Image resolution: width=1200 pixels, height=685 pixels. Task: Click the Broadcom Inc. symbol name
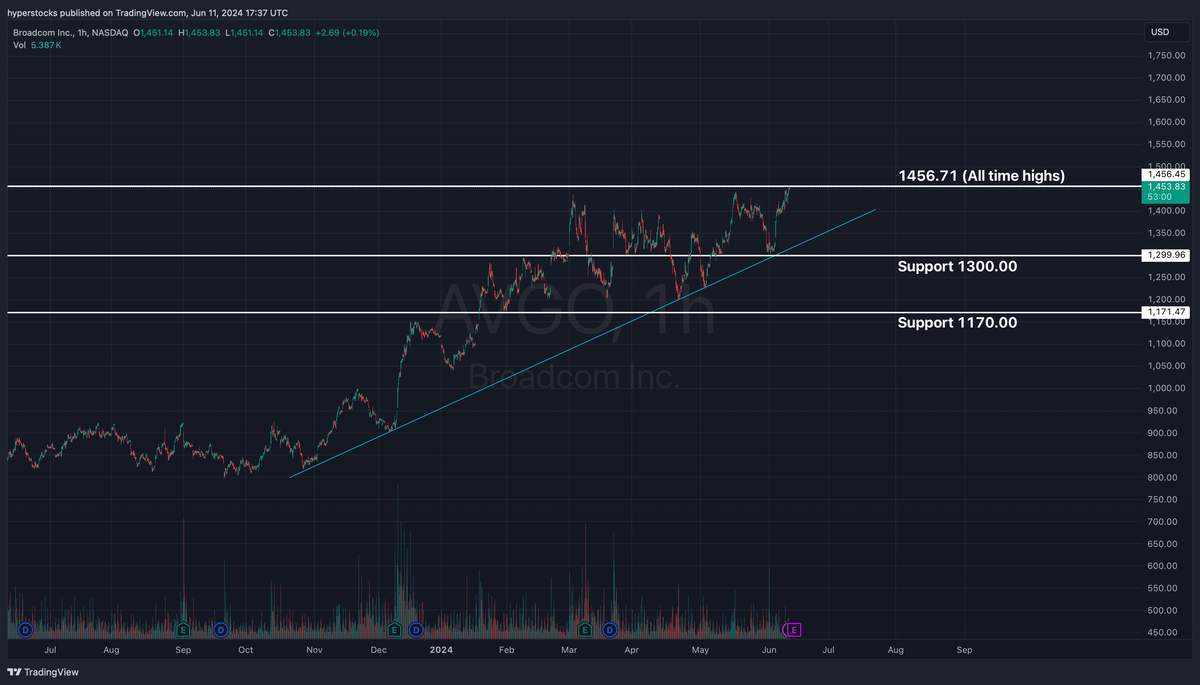coord(42,32)
